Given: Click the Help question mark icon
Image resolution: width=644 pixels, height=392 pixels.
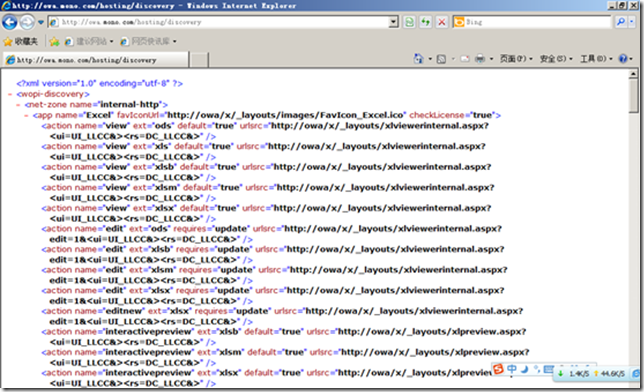Looking at the screenshot, I should (x=623, y=59).
